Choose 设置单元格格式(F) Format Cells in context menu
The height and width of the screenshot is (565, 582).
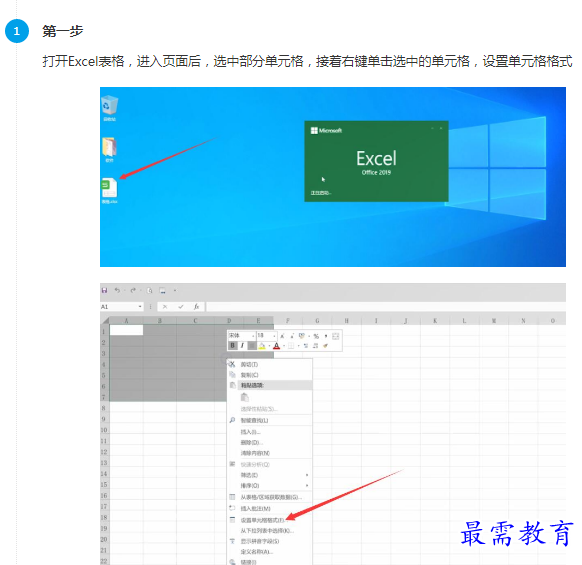click(270, 520)
